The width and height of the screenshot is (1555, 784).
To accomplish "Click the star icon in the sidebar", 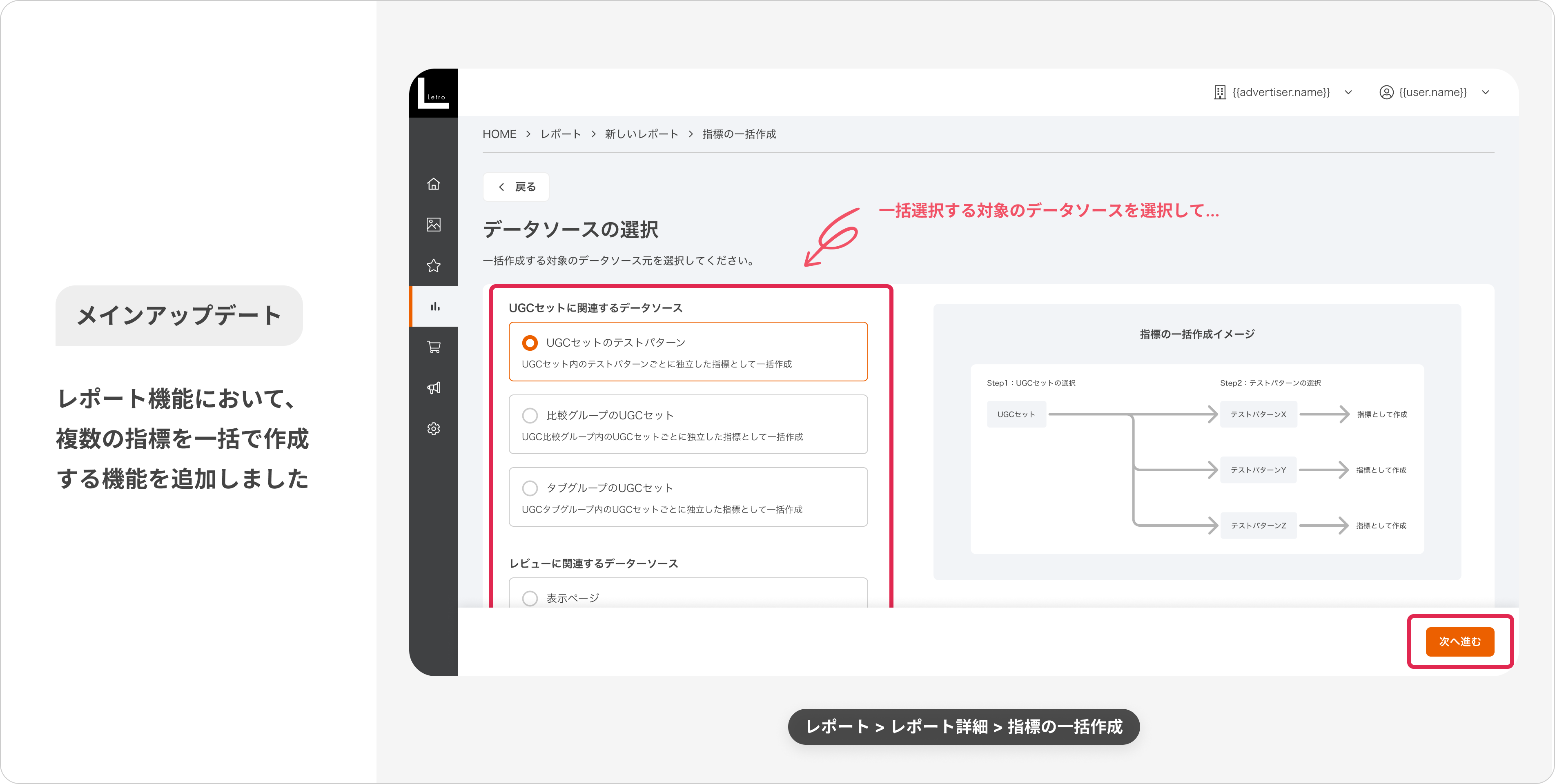I will click(x=433, y=265).
